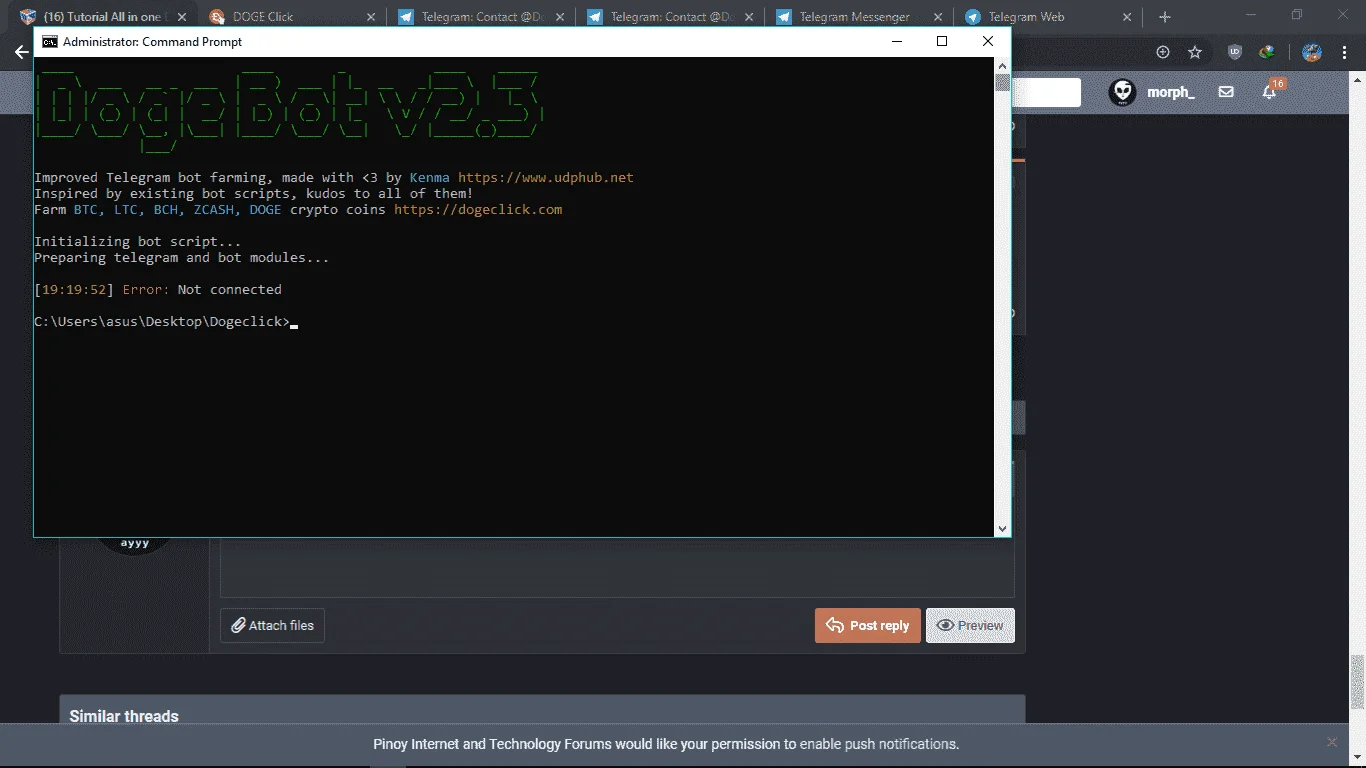
Task: Click the https://www.udphub.net URL in the terminal
Action: pyautogui.click(x=546, y=178)
